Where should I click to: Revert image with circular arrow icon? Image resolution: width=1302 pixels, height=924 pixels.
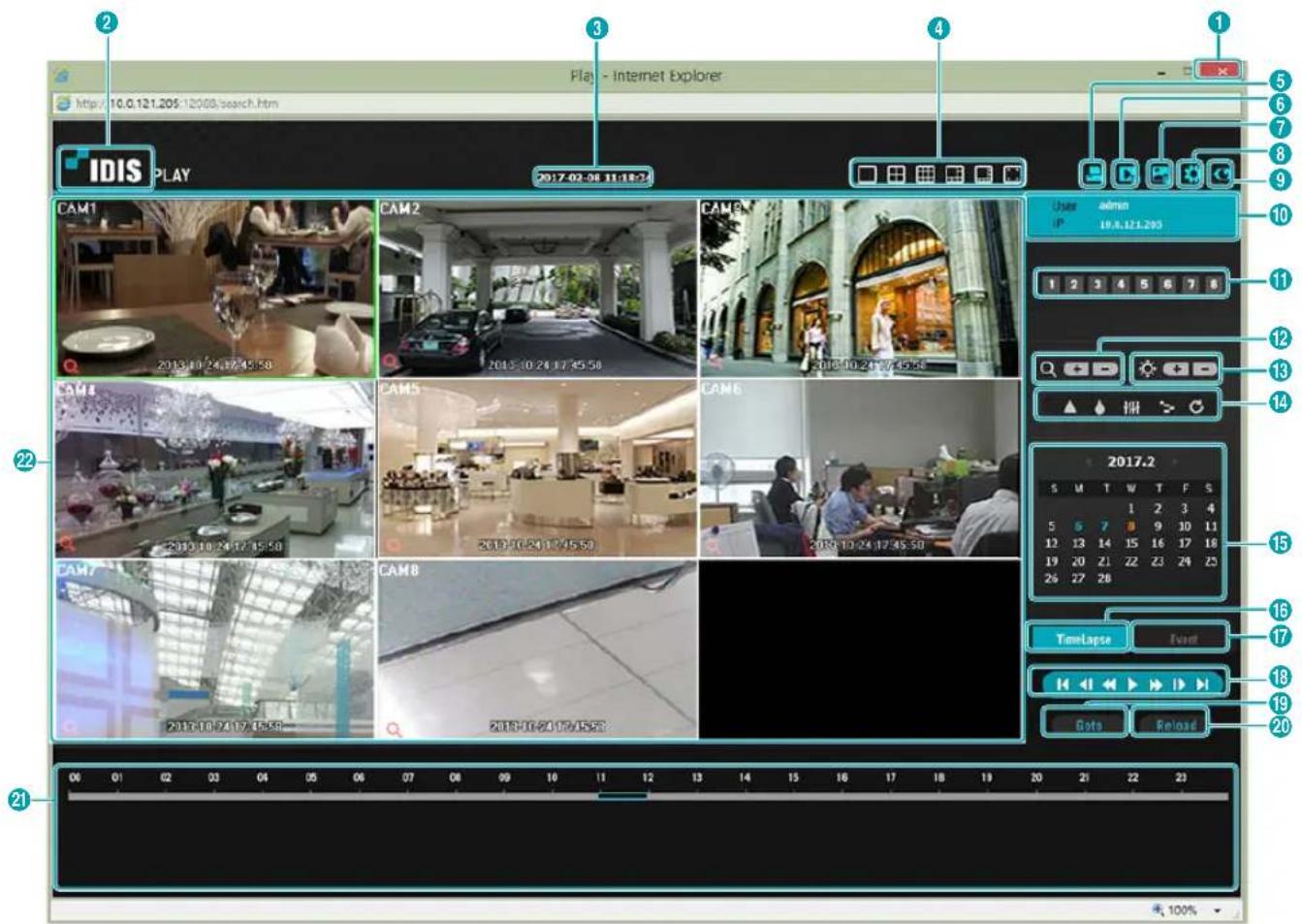1196,406
